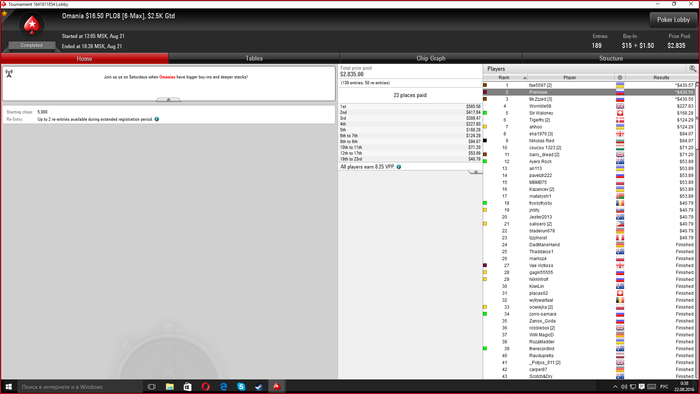Switch to the Home tab
This screenshot has width=700, height=394.
[x=84, y=58]
